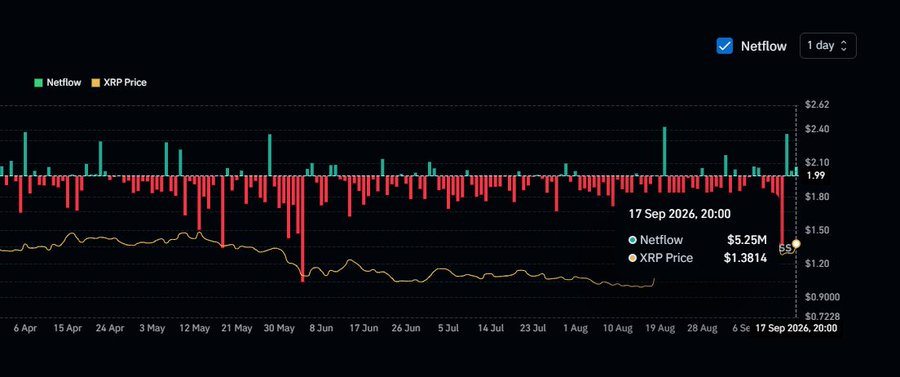This screenshot has width=900, height=377.
Task: Open the 1 day interval dropdown
Action: click(x=828, y=46)
